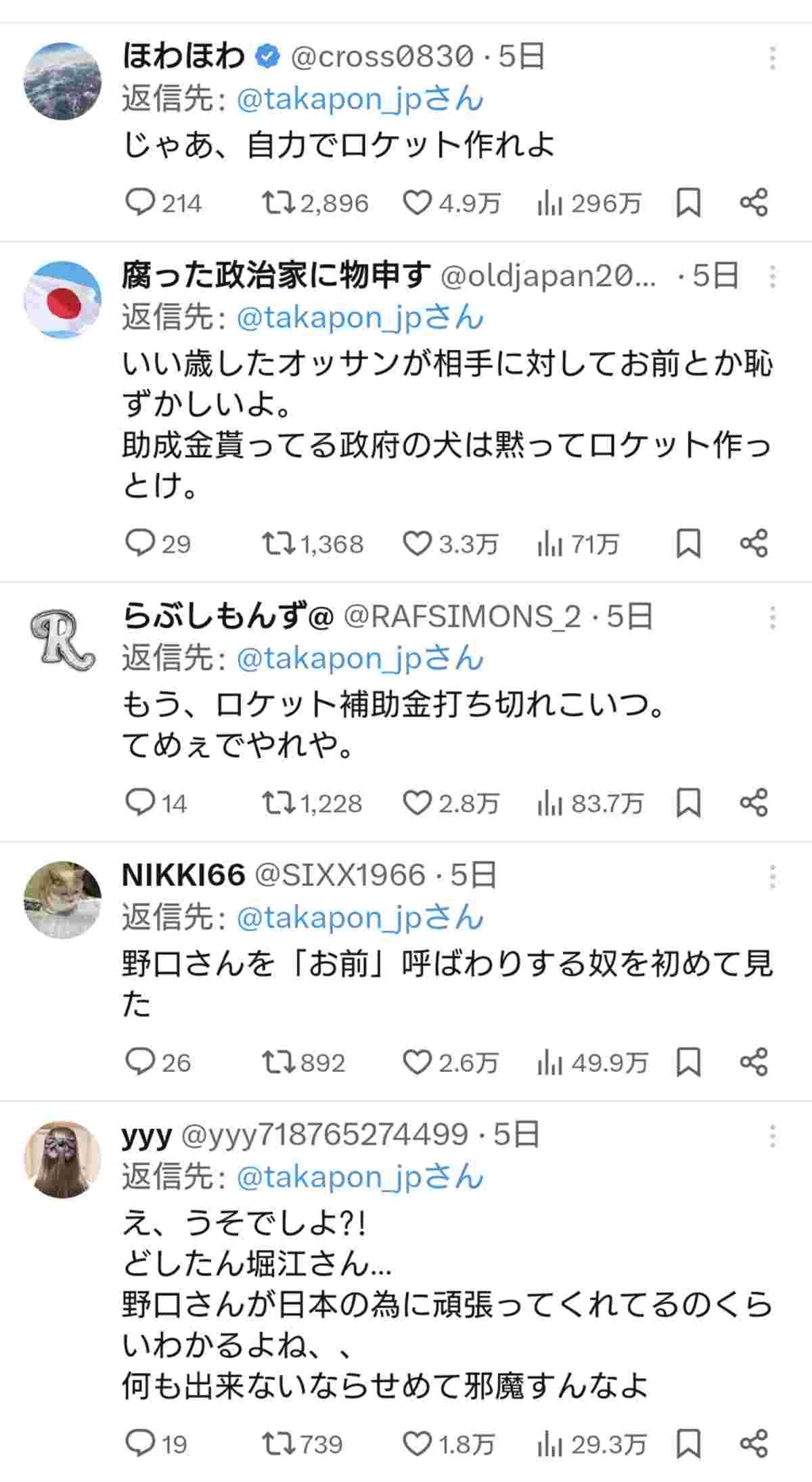Open the cat avatar of NIKKI66
Viewport: 812px width, 1482px height.
(x=62, y=899)
